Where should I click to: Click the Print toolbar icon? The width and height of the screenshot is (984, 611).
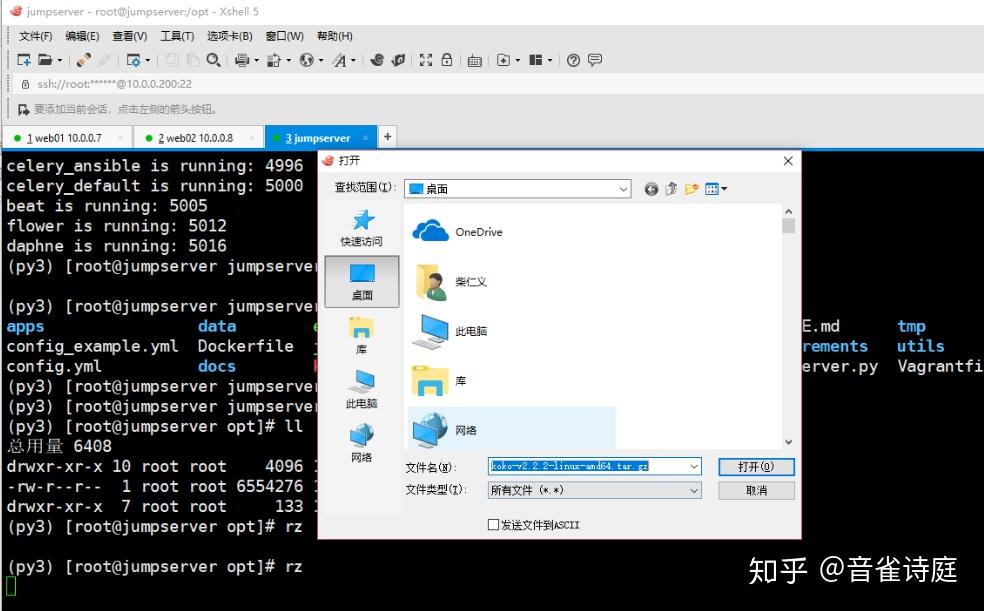tap(243, 60)
